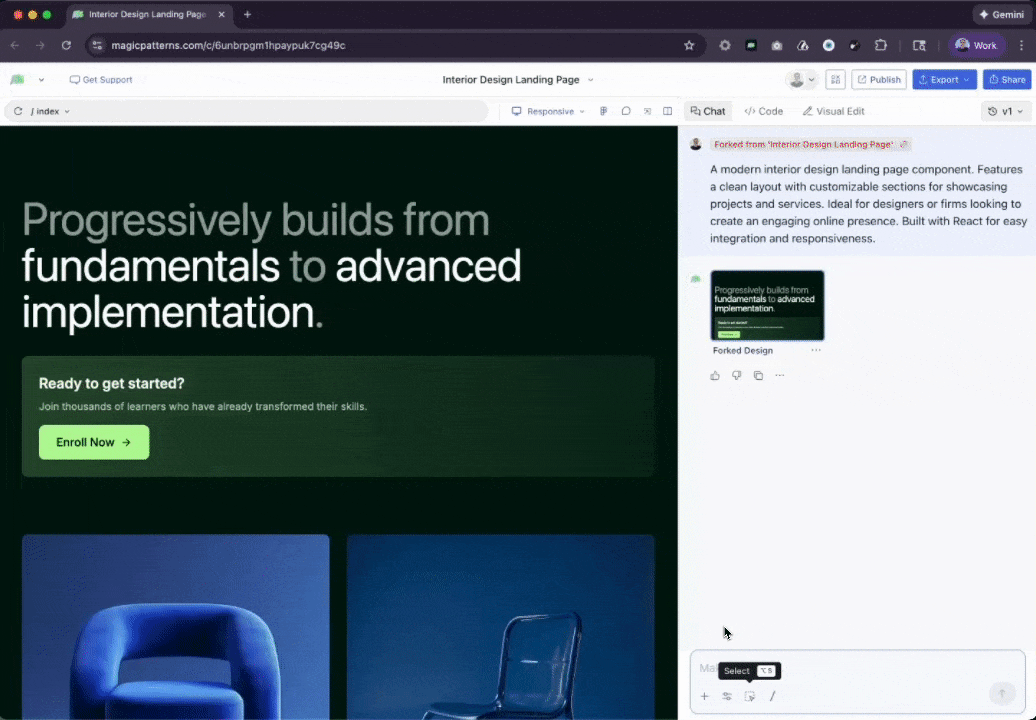1036x720 pixels.
Task: Click the Select element tool in chat input
Action: pyautogui.click(x=749, y=696)
